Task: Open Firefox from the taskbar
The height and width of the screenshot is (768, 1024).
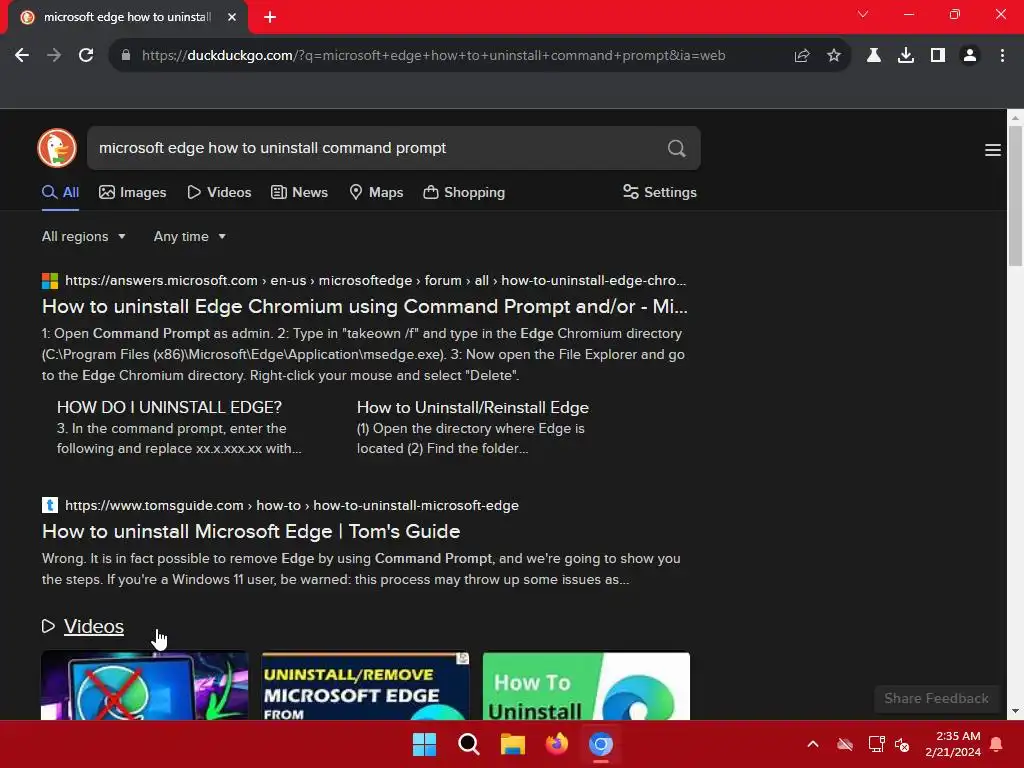Action: 556,744
